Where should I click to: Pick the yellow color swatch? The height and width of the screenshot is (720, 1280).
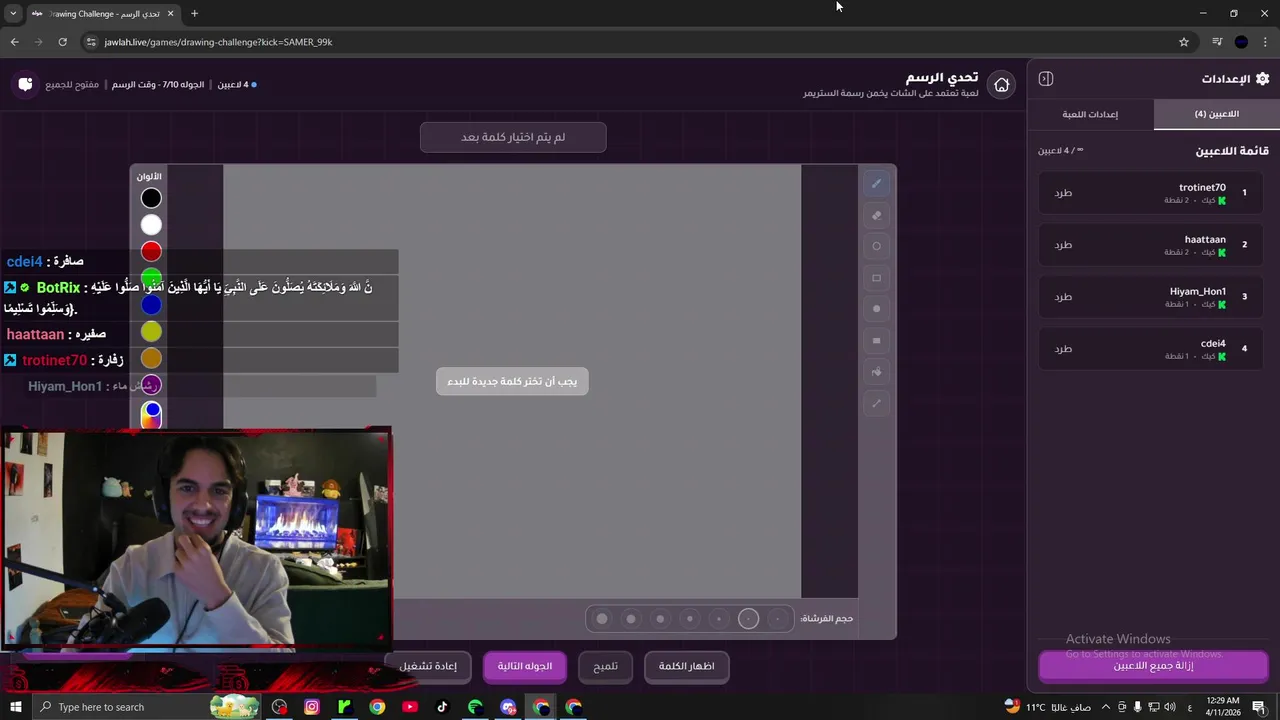tap(151, 331)
